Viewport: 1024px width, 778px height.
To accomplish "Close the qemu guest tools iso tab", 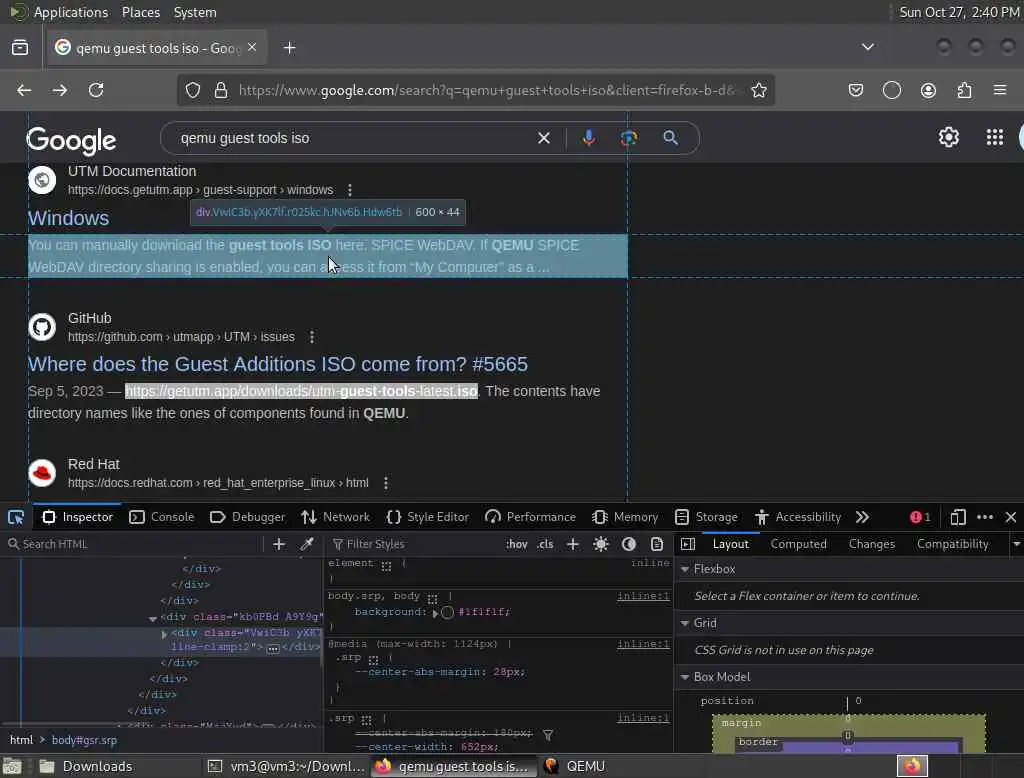I will pyautogui.click(x=252, y=47).
